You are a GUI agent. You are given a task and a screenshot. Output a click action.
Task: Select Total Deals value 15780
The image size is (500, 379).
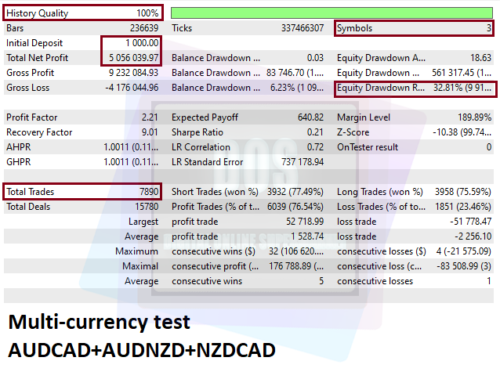pyautogui.click(x=147, y=207)
